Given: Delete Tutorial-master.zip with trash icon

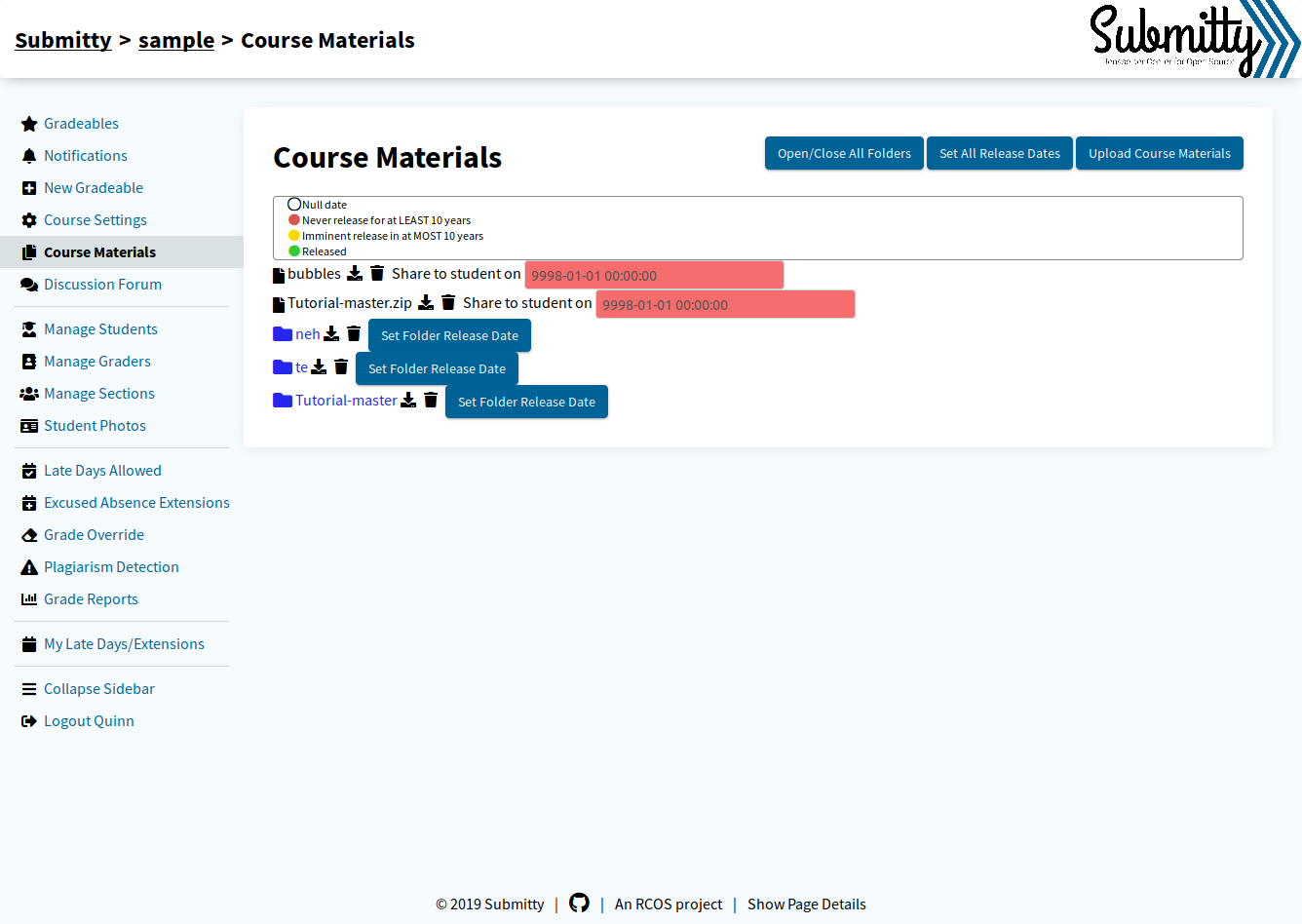Looking at the screenshot, I should pos(448,303).
